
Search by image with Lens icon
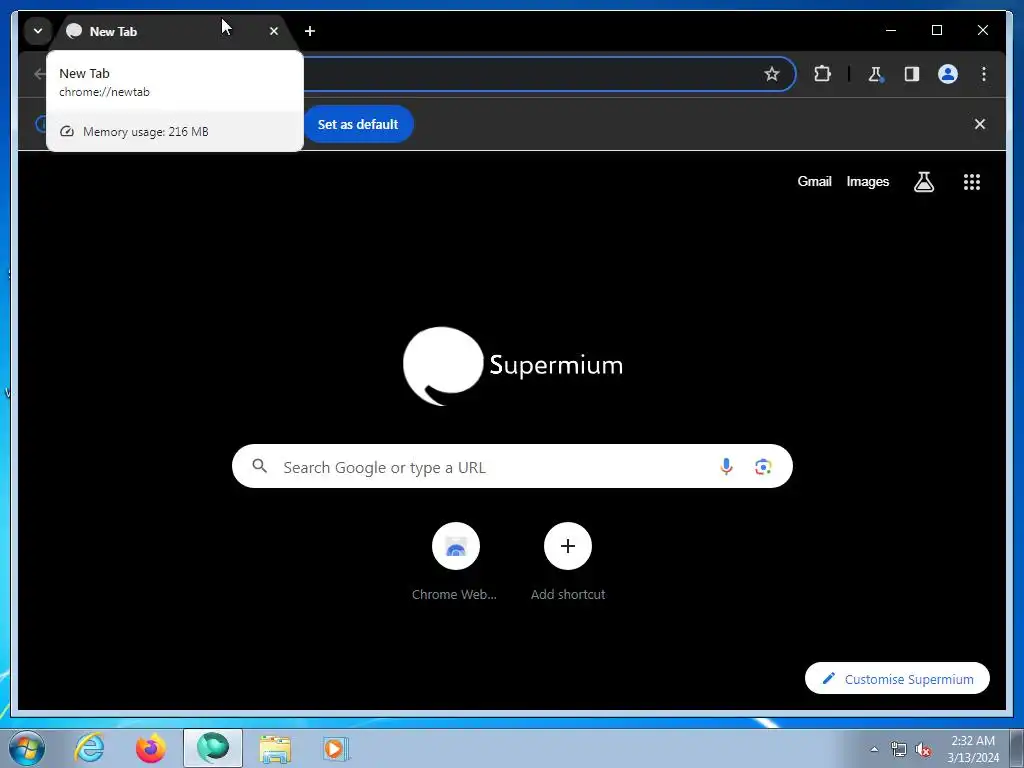point(763,466)
